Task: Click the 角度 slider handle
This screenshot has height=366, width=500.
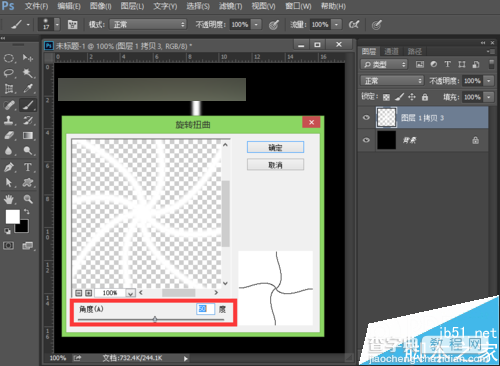Action: pyautogui.click(x=155, y=319)
